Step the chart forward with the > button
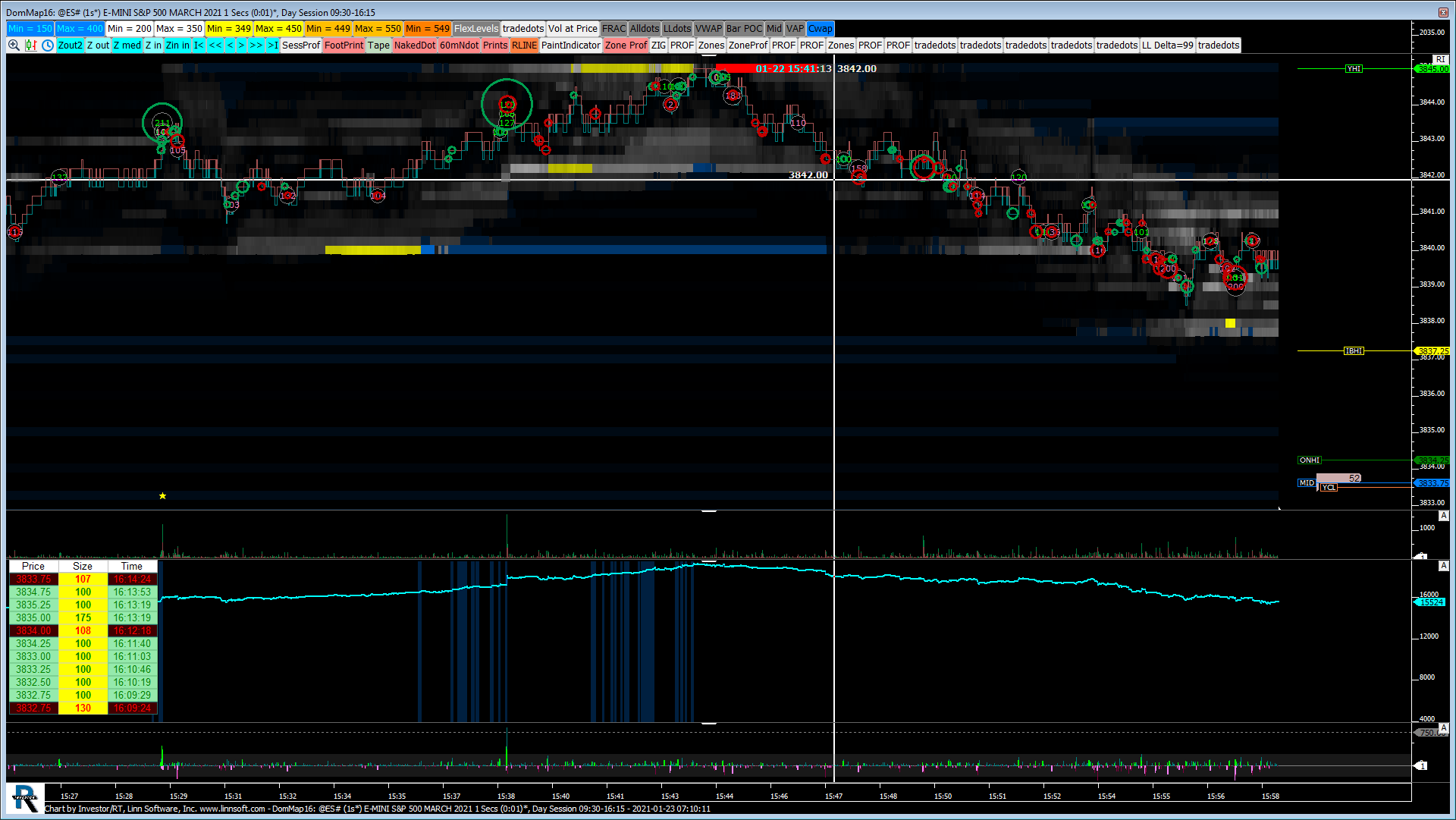This screenshot has height=820, width=1456. coord(241,46)
